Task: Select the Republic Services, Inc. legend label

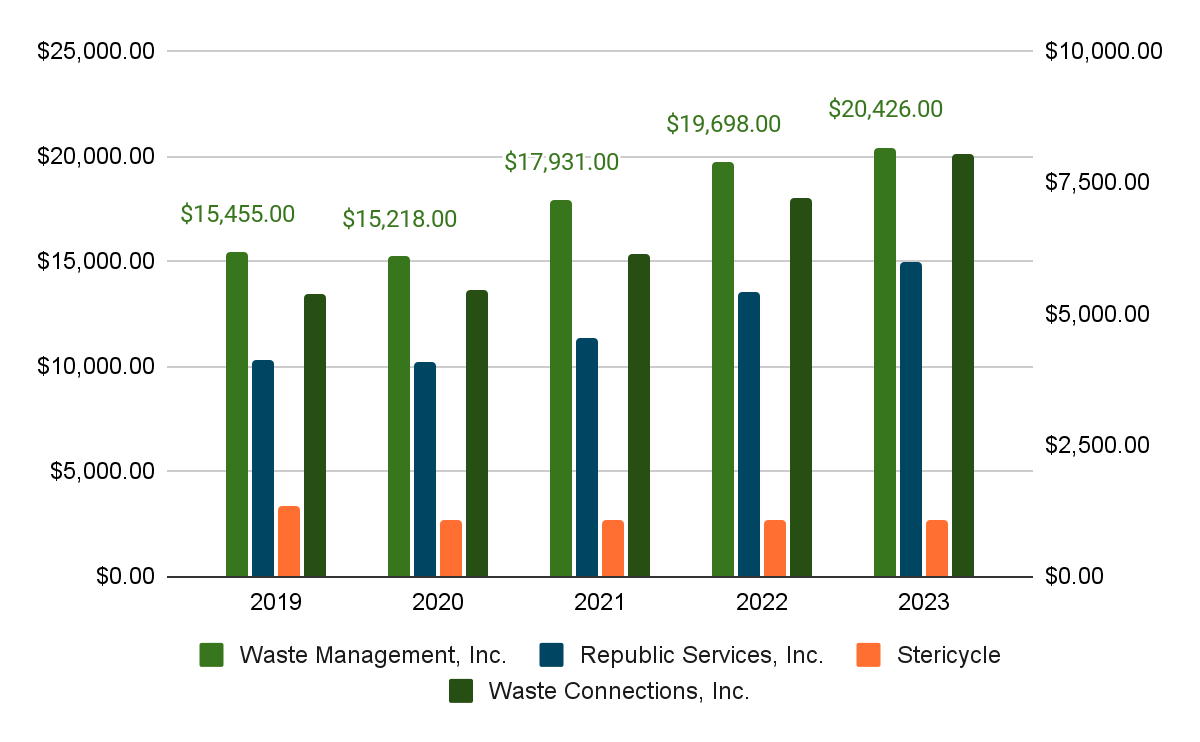Action: click(701, 656)
